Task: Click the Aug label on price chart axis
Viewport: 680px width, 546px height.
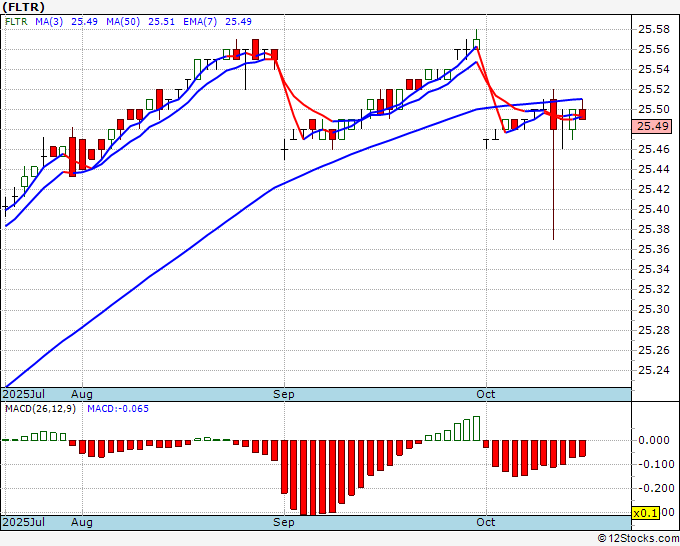Action: 82,394
